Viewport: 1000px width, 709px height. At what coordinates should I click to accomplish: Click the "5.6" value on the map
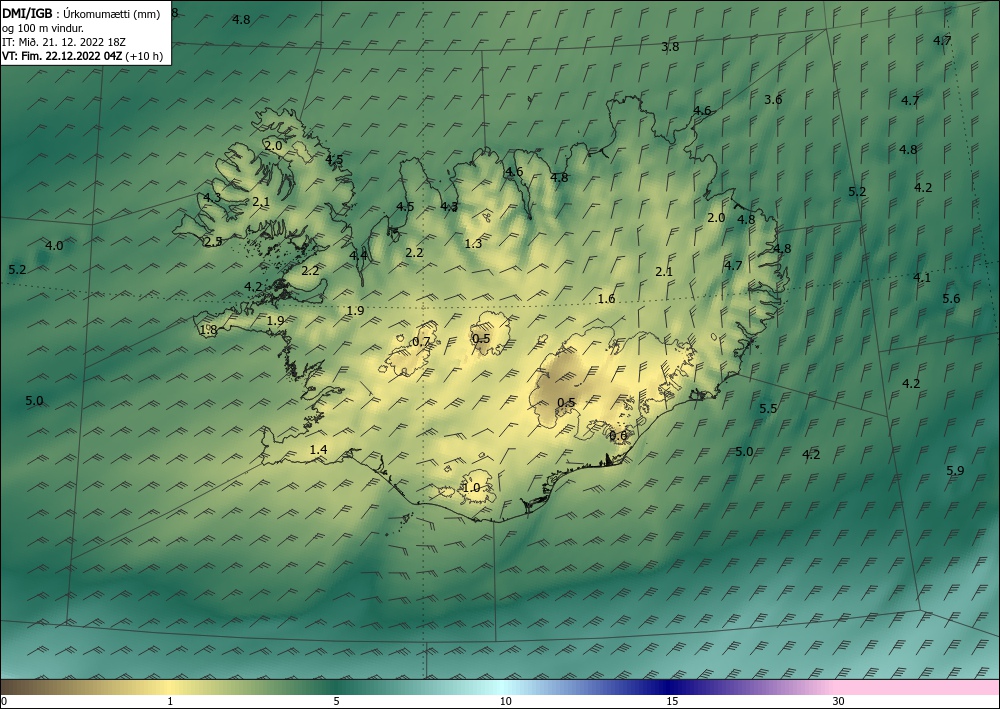[952, 298]
